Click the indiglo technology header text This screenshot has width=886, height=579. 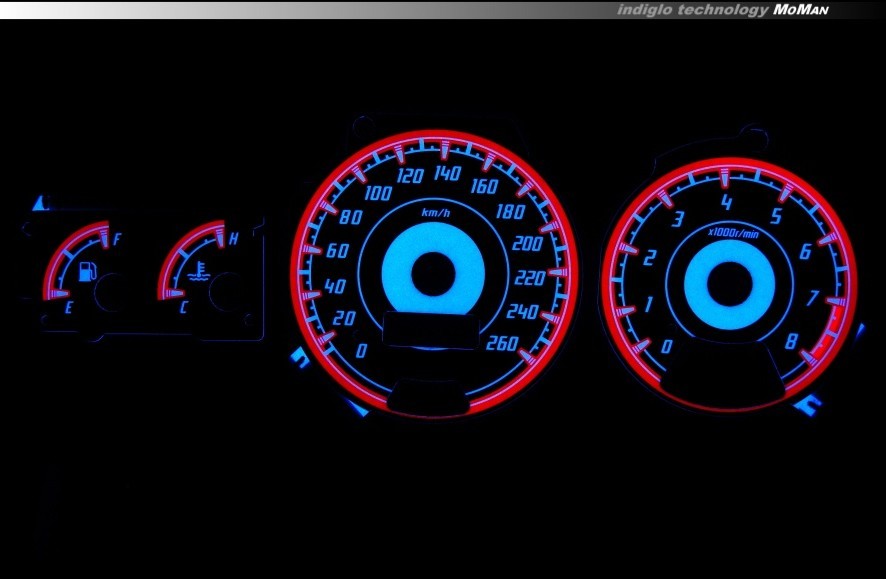coord(692,9)
